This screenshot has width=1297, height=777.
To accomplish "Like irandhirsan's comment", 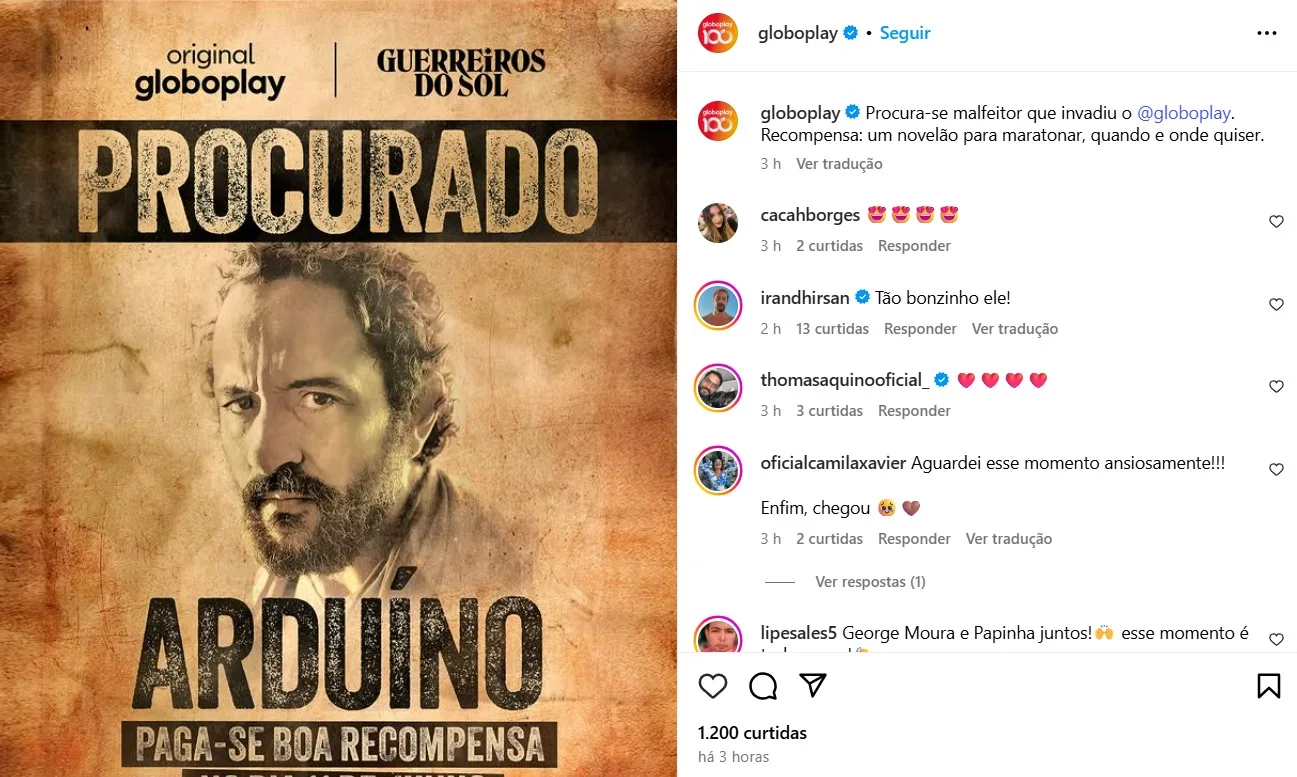I will point(1276,305).
